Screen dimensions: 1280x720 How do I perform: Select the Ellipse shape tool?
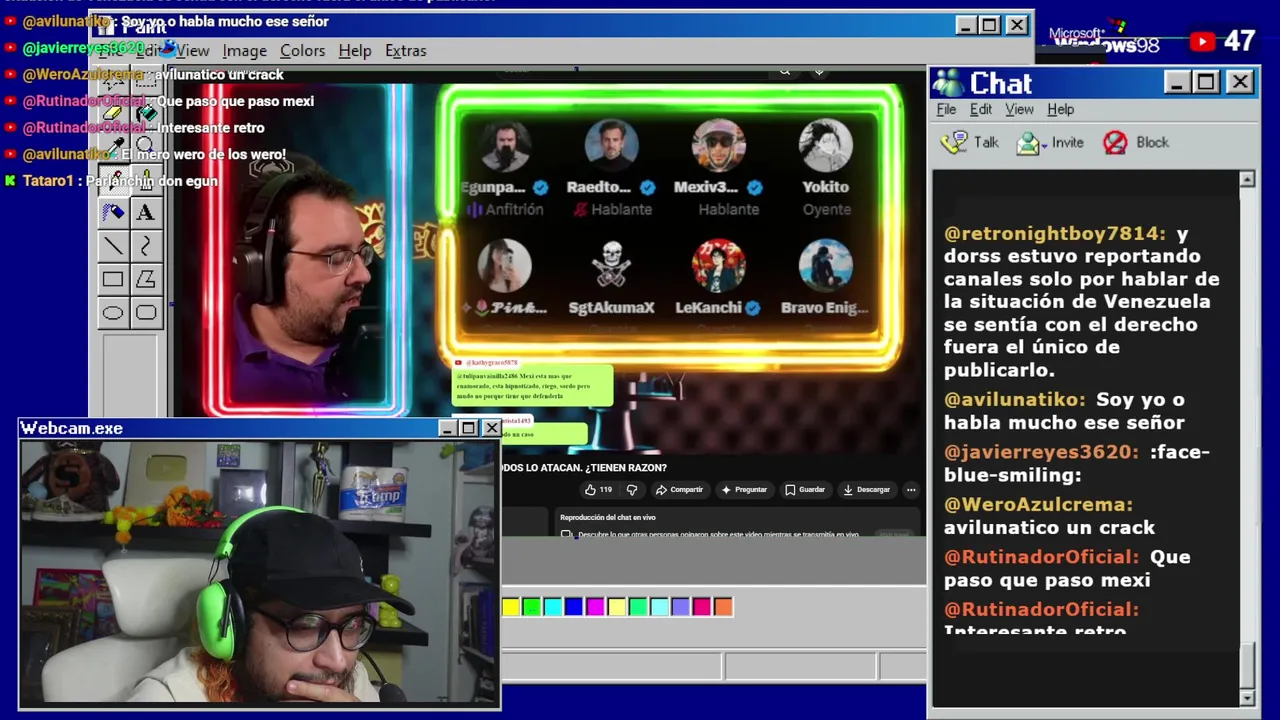coord(113,313)
